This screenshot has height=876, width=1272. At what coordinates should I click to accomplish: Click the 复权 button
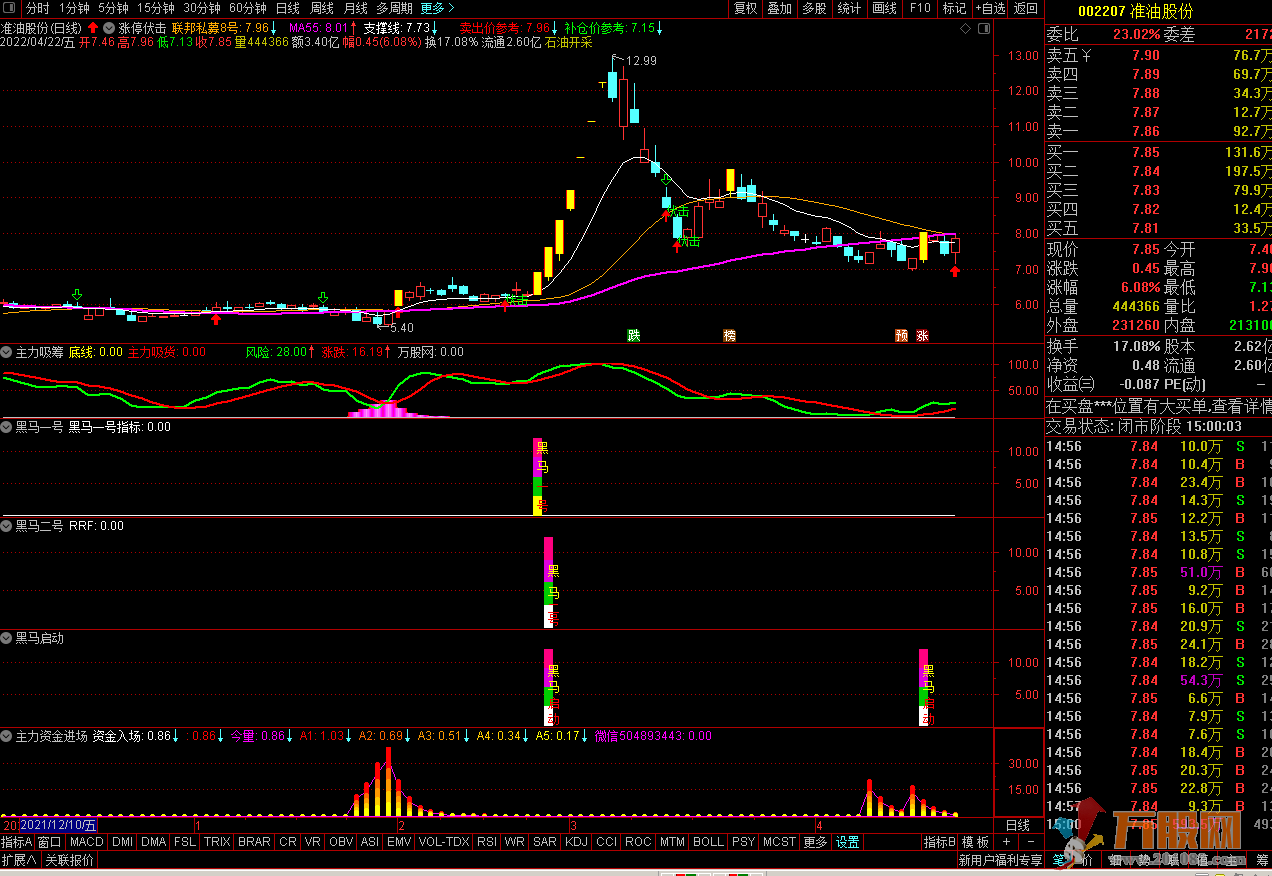745,8
